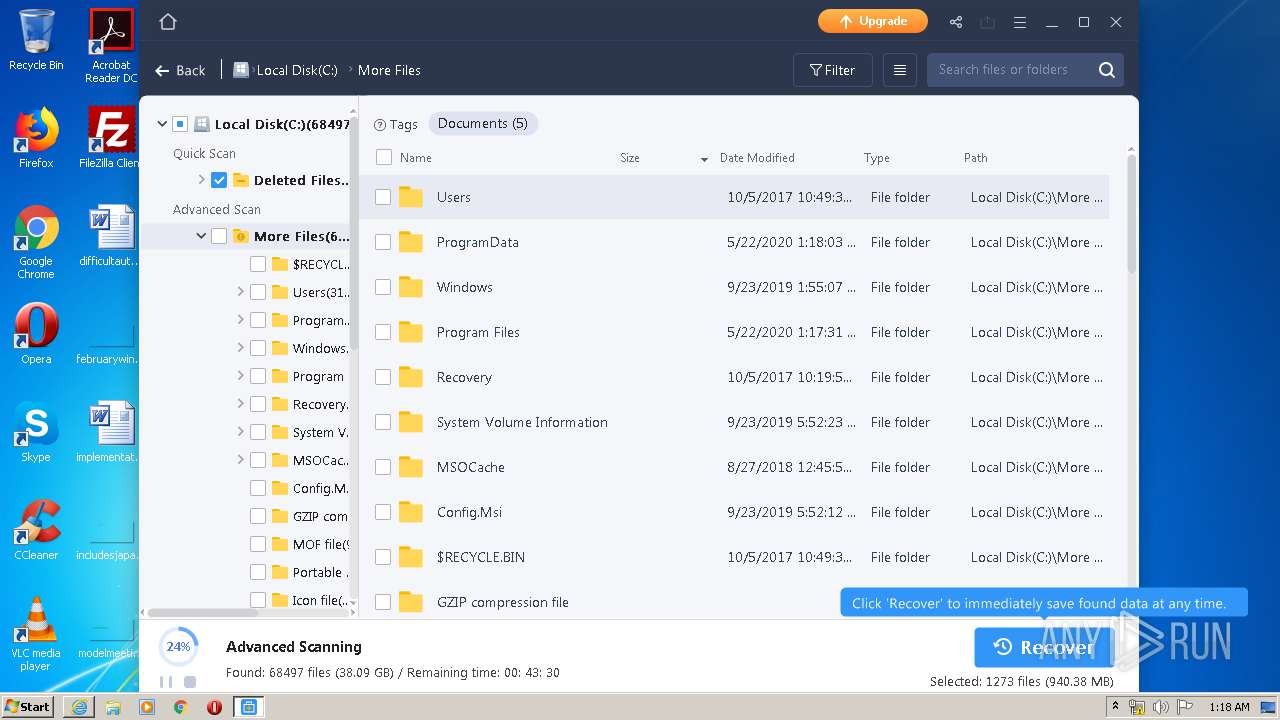The image size is (1280, 720).
Task: Expand the Deleted Files tree node
Action: point(201,180)
